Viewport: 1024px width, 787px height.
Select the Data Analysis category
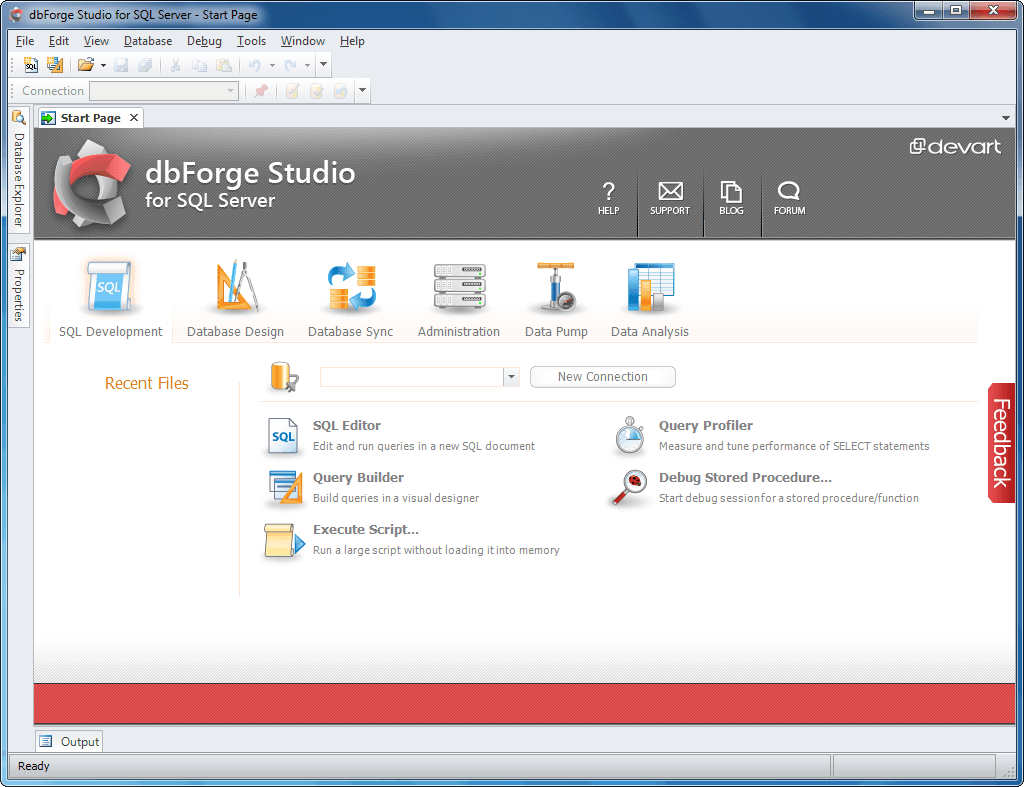(650, 299)
